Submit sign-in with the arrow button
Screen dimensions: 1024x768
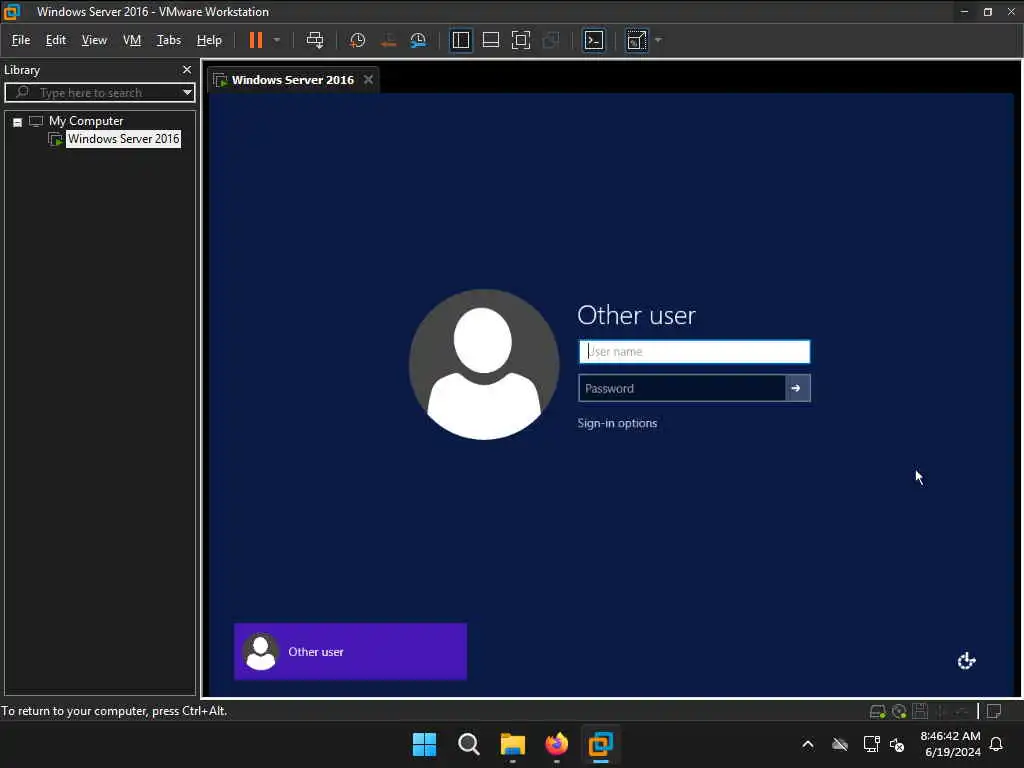click(x=797, y=388)
